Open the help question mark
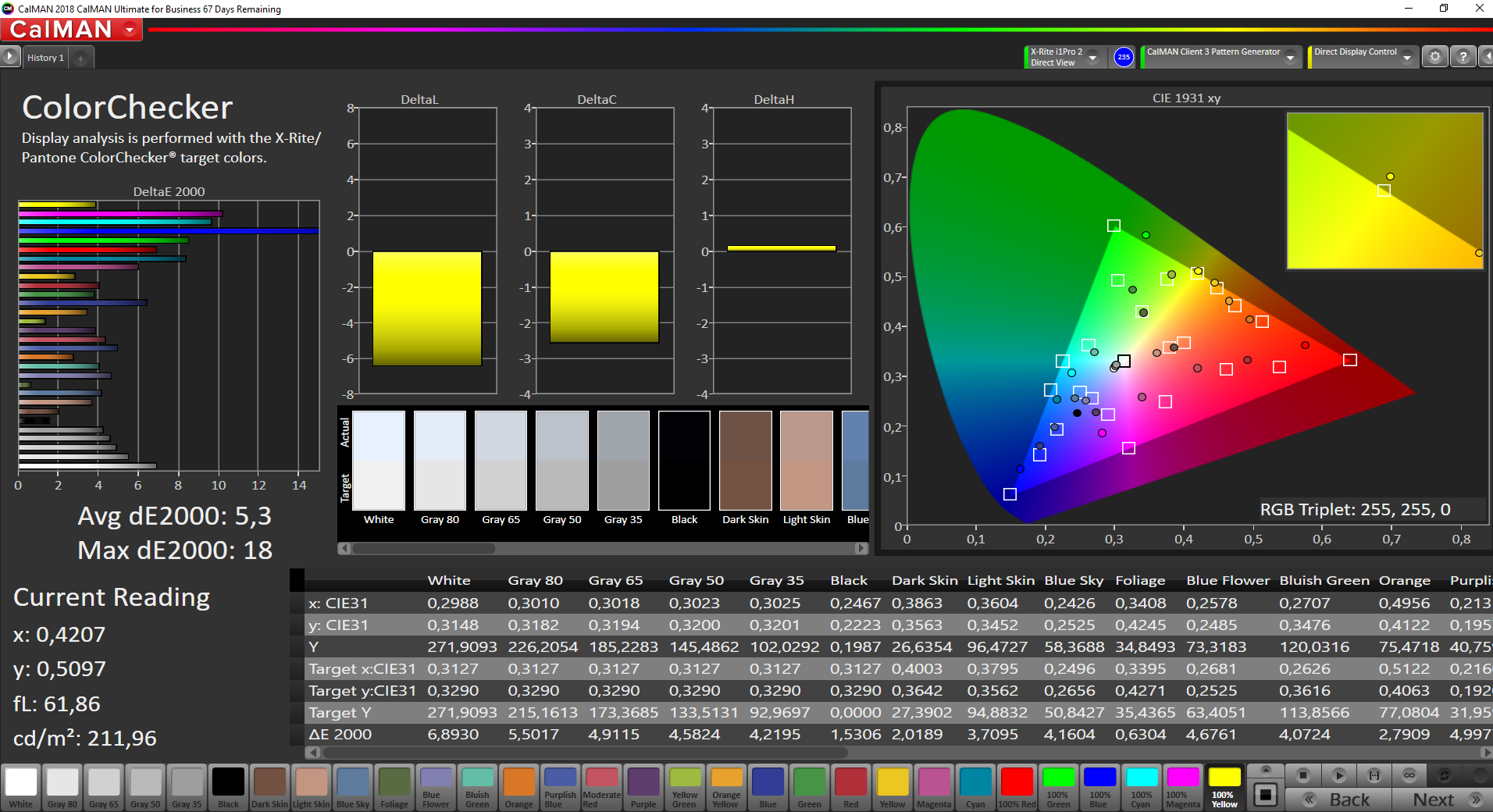This screenshot has height=812, width=1493. tap(1463, 57)
